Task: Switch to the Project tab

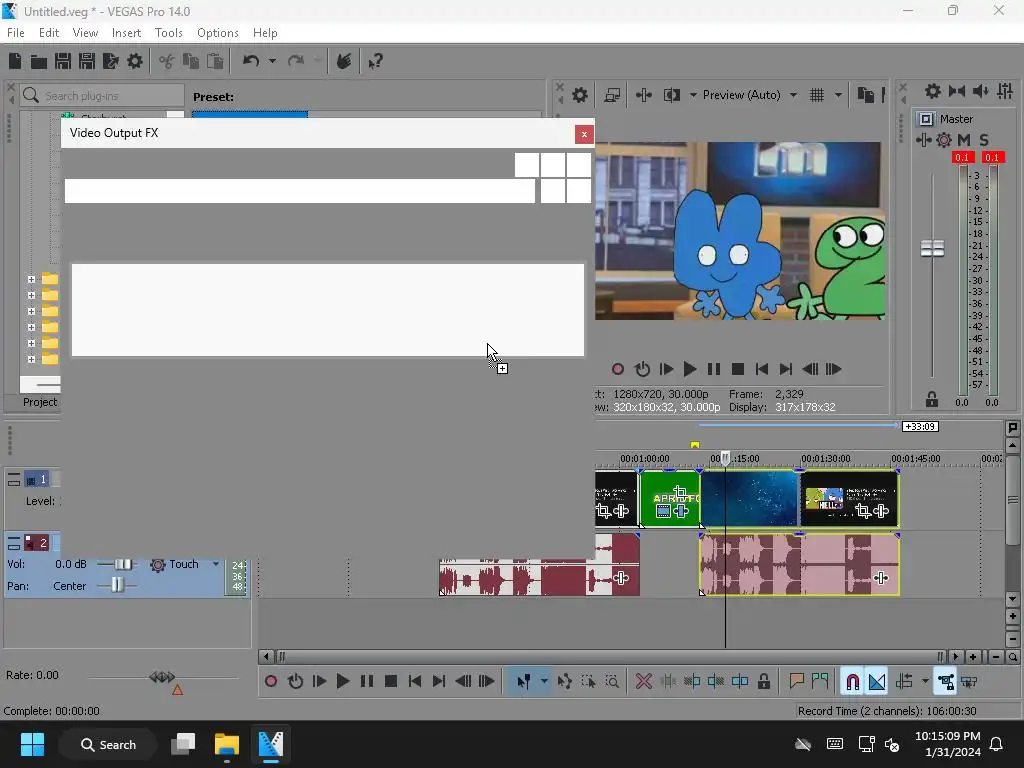Action: tap(40, 402)
